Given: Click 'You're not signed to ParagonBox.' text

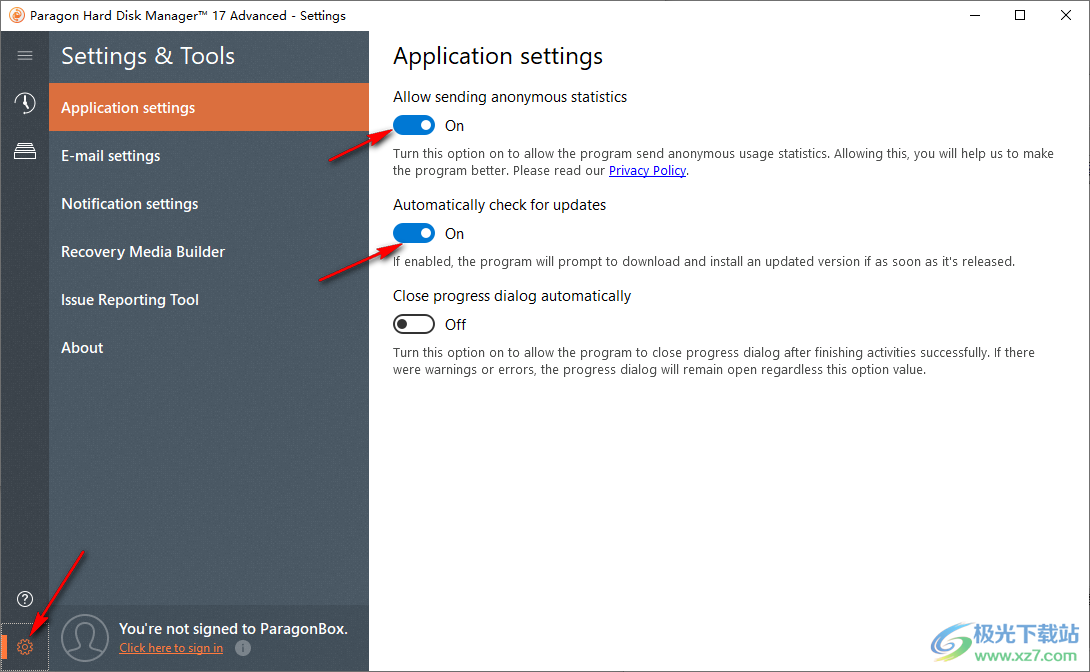Looking at the screenshot, I should (x=233, y=628).
